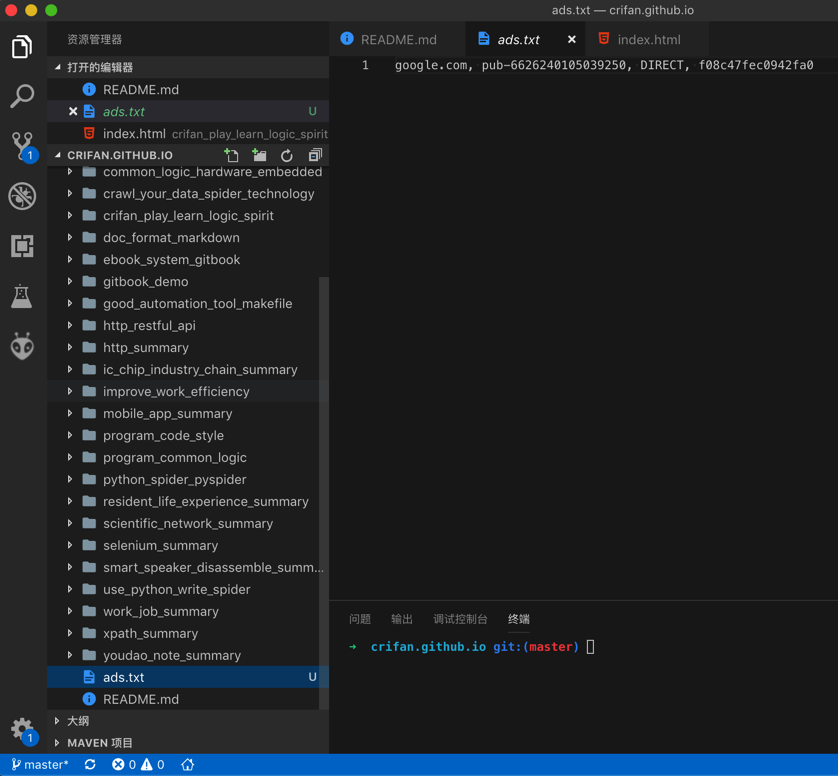Place cursor on line 1 of ads.txt
This screenshot has height=776, width=838.
604,65
